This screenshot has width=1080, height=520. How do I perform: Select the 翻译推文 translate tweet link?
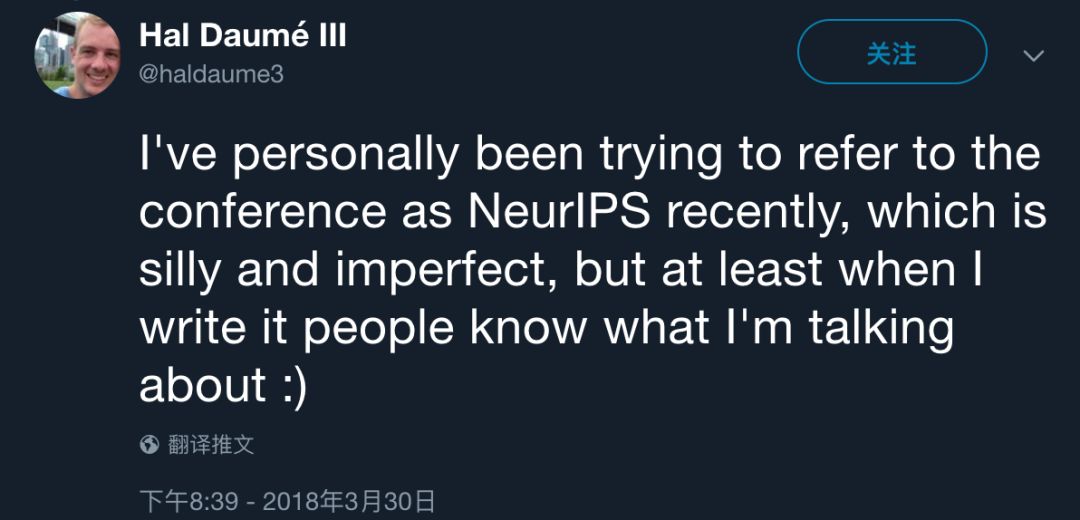point(211,444)
